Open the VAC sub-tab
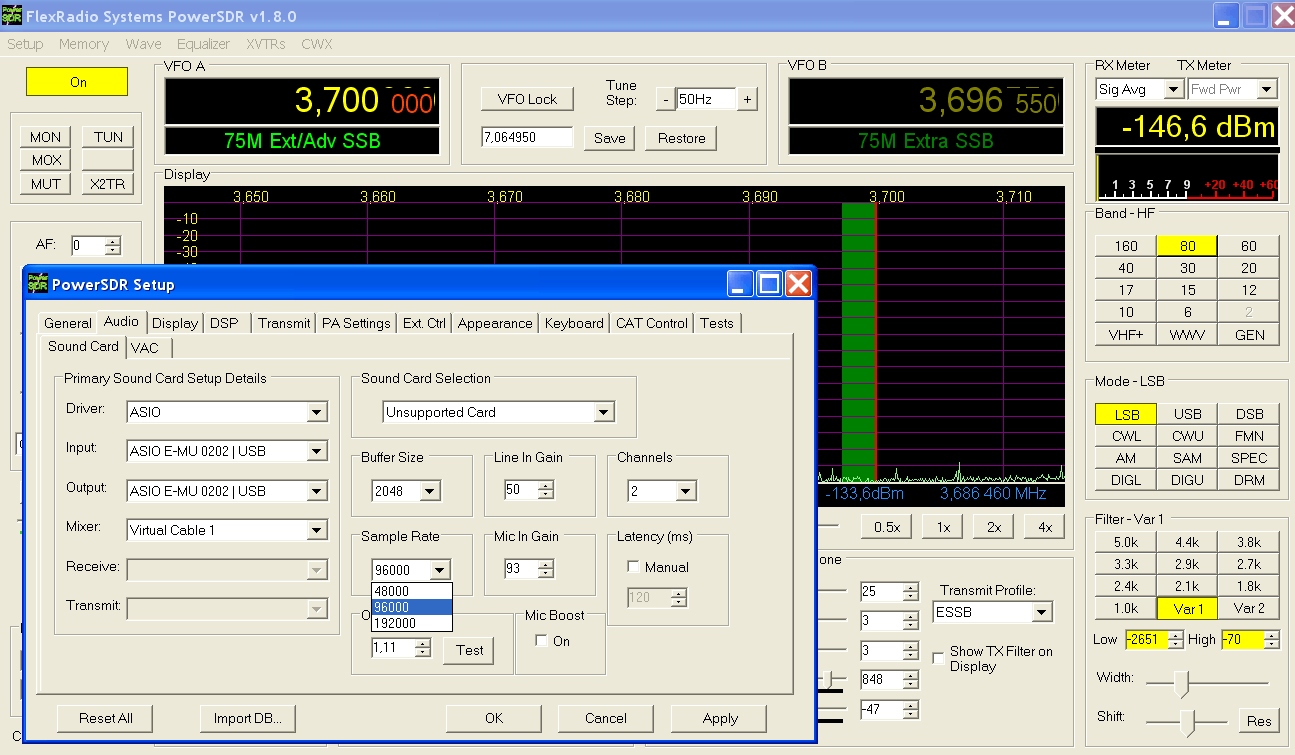This screenshot has height=755, width=1295. 145,347
